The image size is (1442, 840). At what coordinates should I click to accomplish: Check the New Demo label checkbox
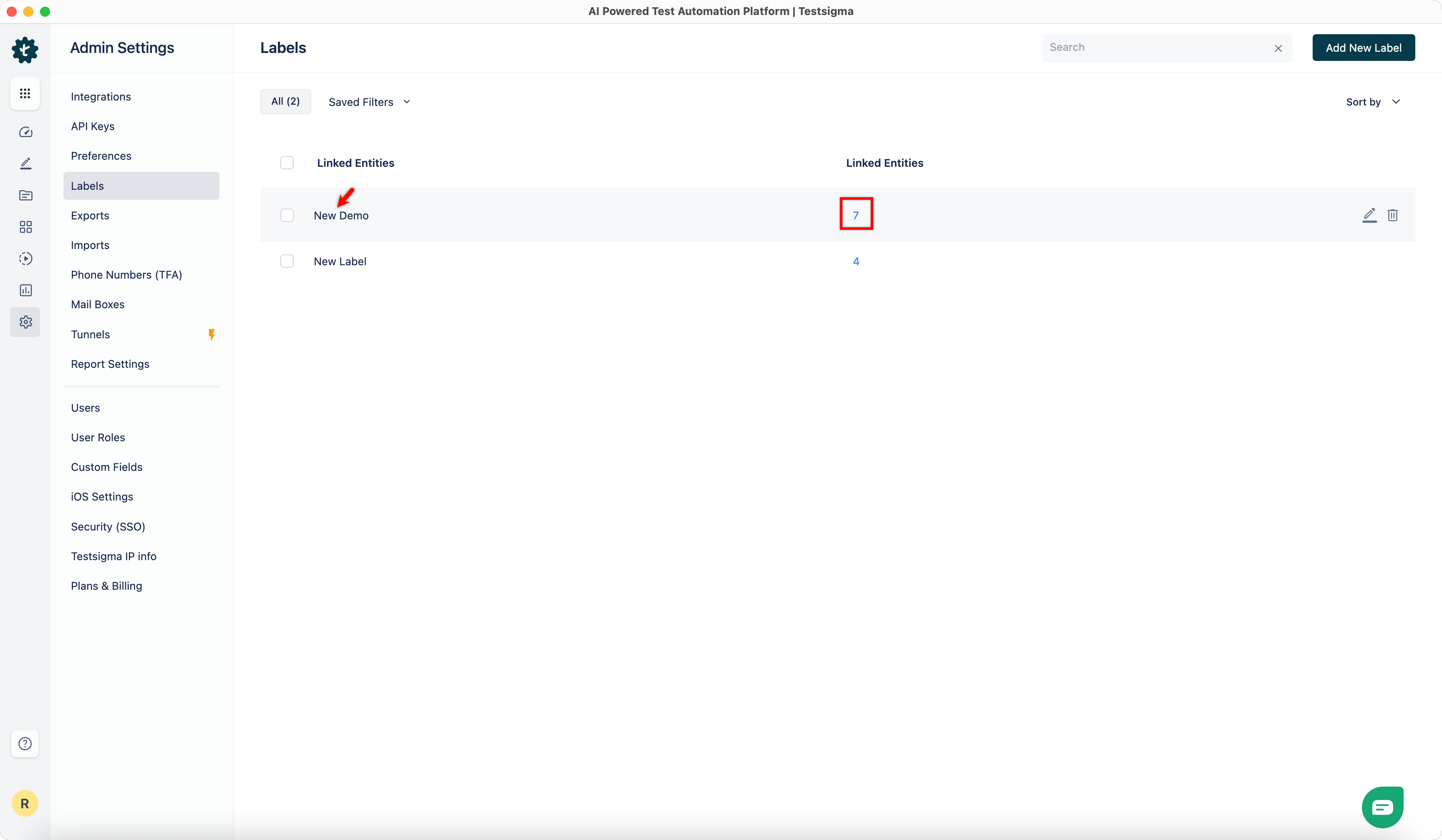coord(287,215)
